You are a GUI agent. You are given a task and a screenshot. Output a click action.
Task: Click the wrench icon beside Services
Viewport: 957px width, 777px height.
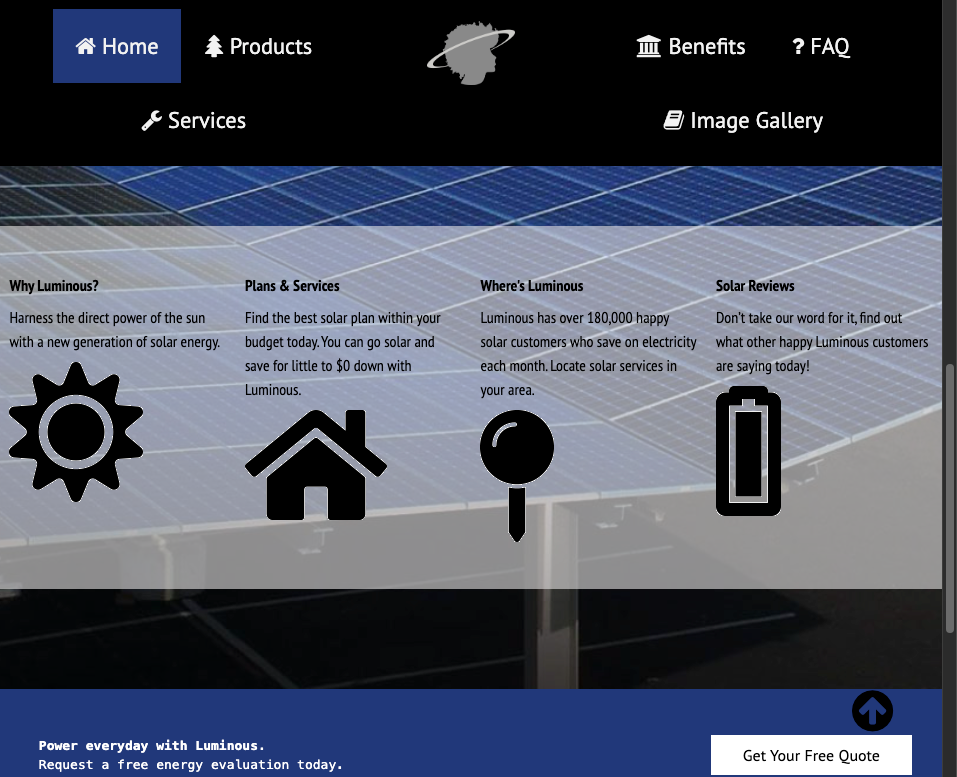[151, 120]
